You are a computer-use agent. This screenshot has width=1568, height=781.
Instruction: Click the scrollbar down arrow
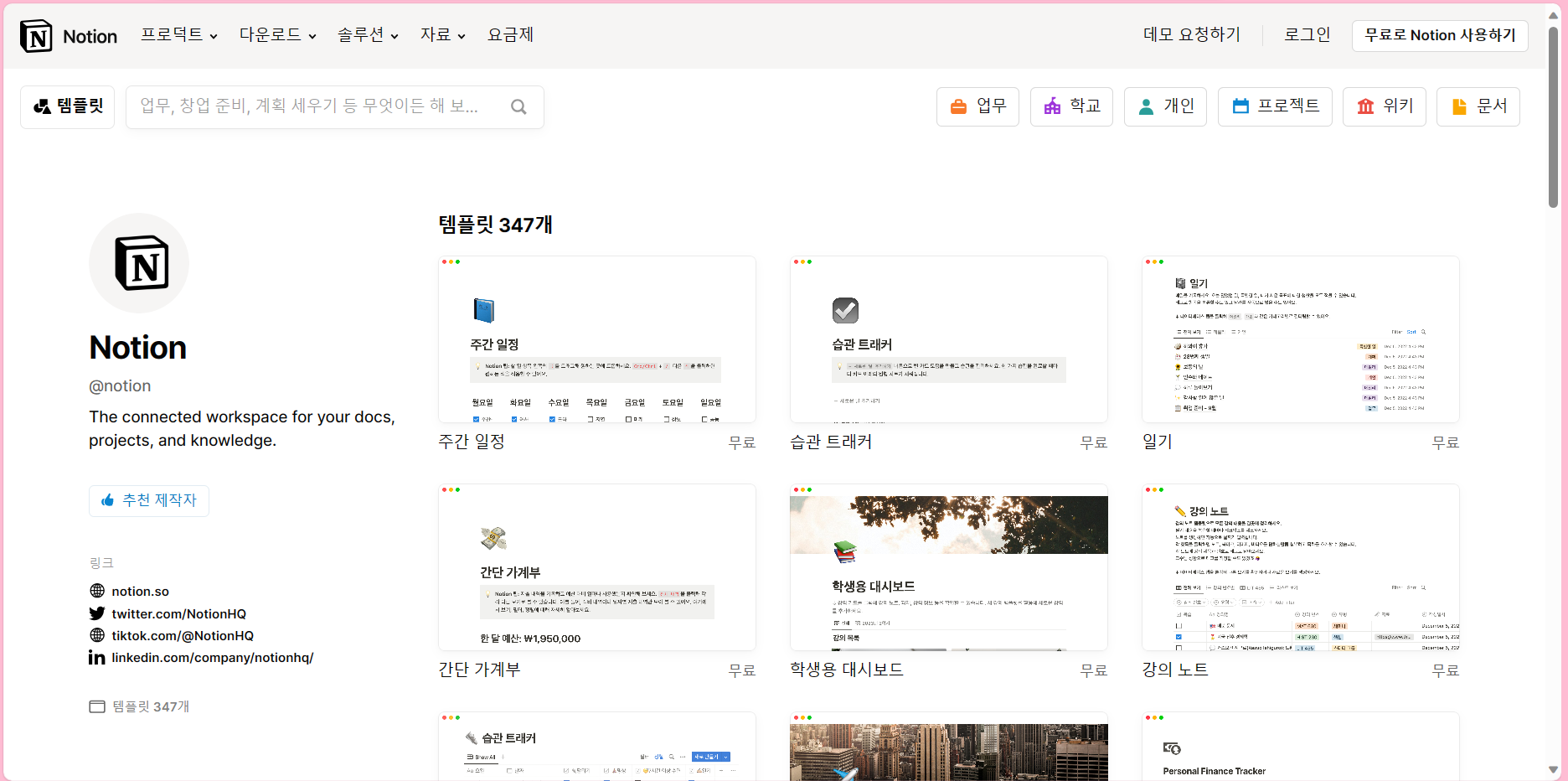click(x=1553, y=769)
